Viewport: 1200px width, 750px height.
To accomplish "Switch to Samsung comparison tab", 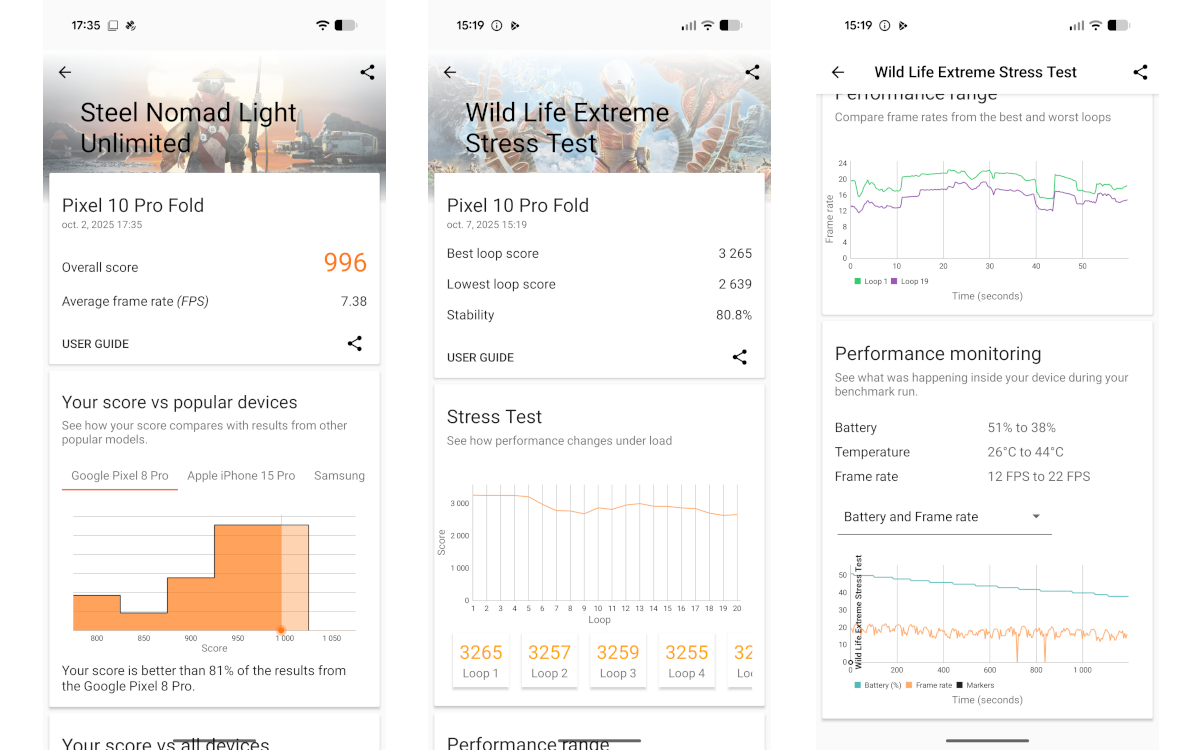I will (x=340, y=476).
